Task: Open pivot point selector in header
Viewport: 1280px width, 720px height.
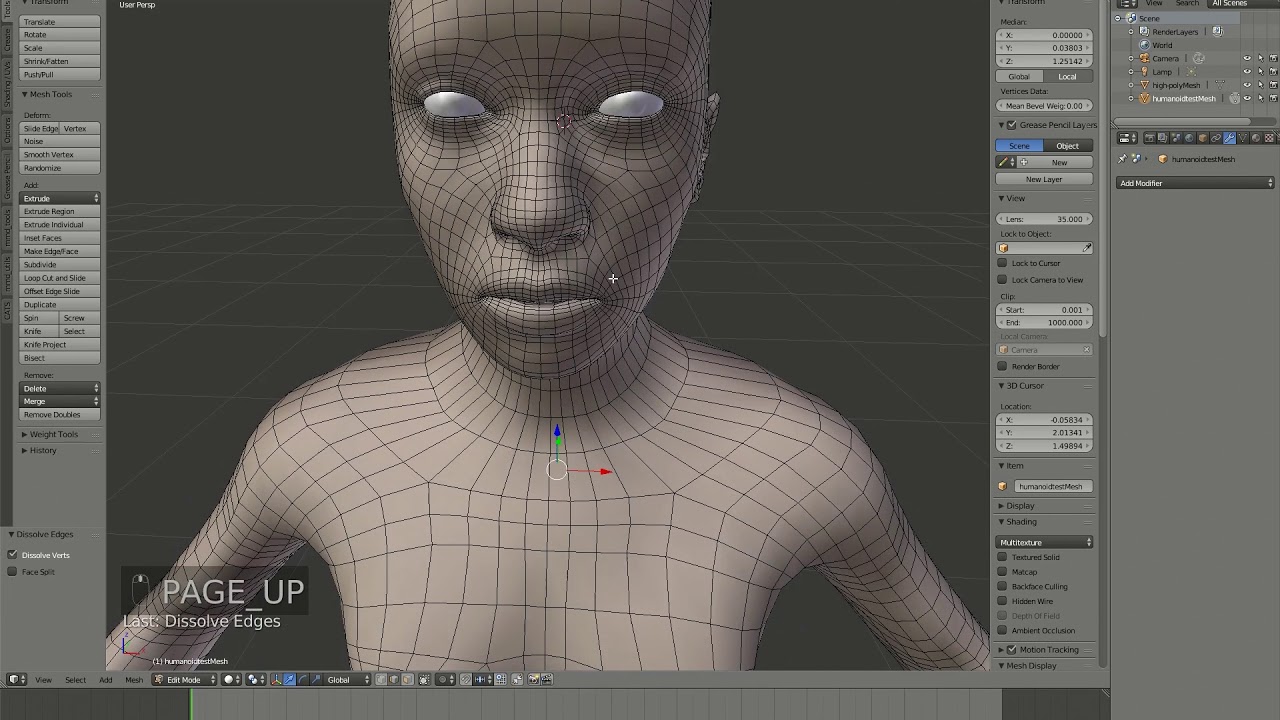Action: coord(256,680)
